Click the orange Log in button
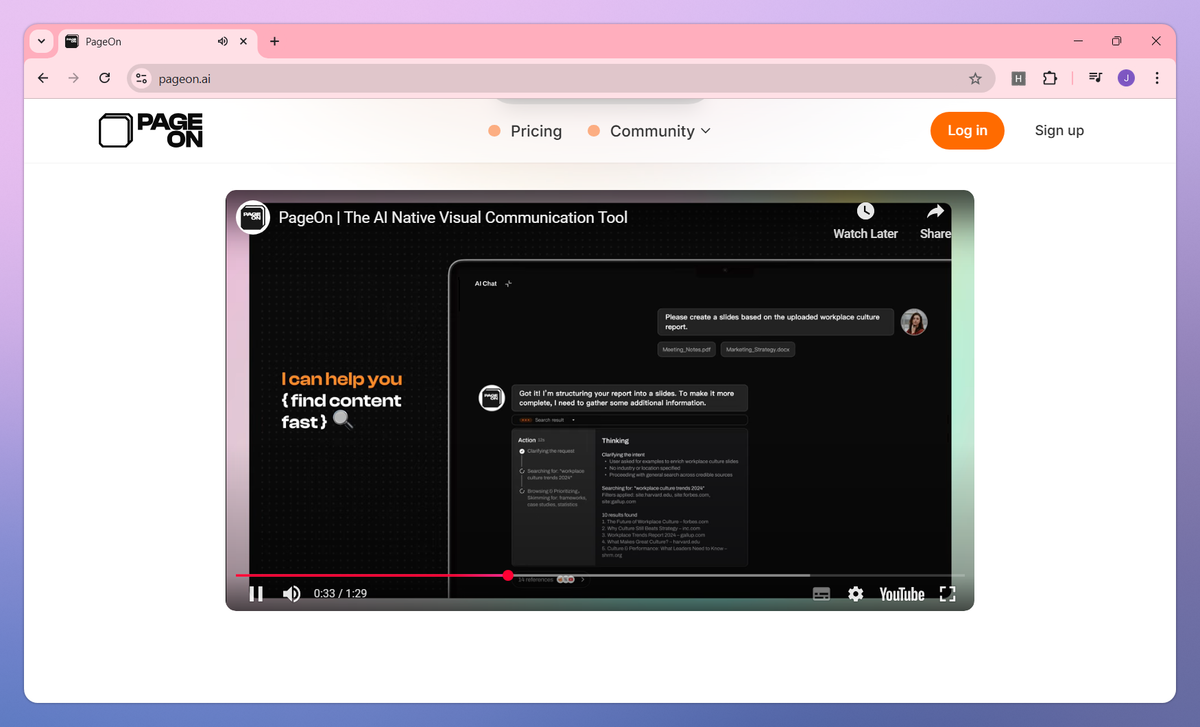This screenshot has width=1200, height=727. coord(967,130)
